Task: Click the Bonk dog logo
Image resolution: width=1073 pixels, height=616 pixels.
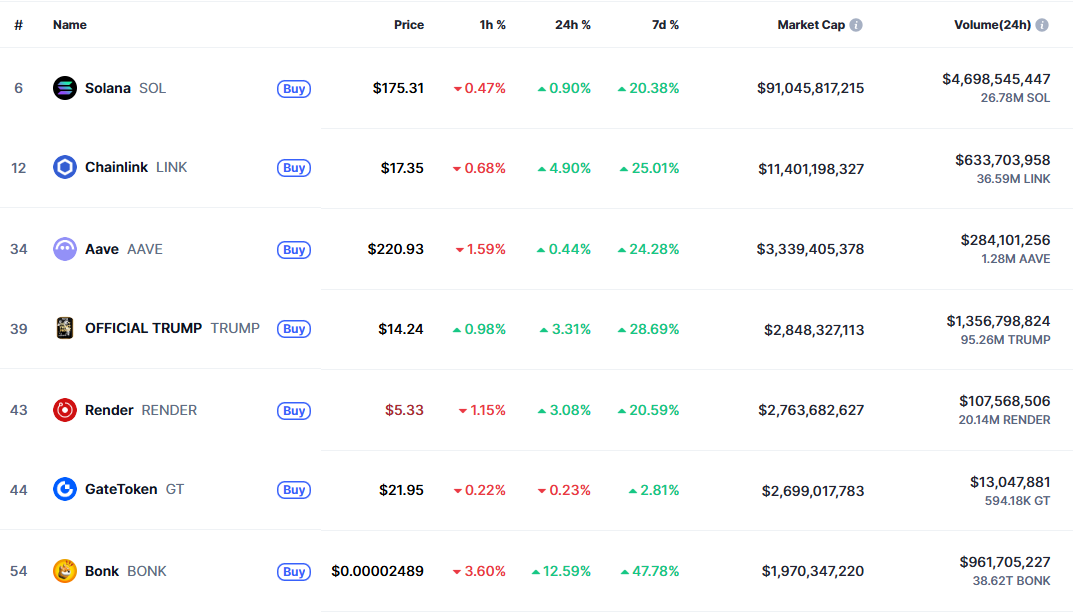Action: pos(65,571)
